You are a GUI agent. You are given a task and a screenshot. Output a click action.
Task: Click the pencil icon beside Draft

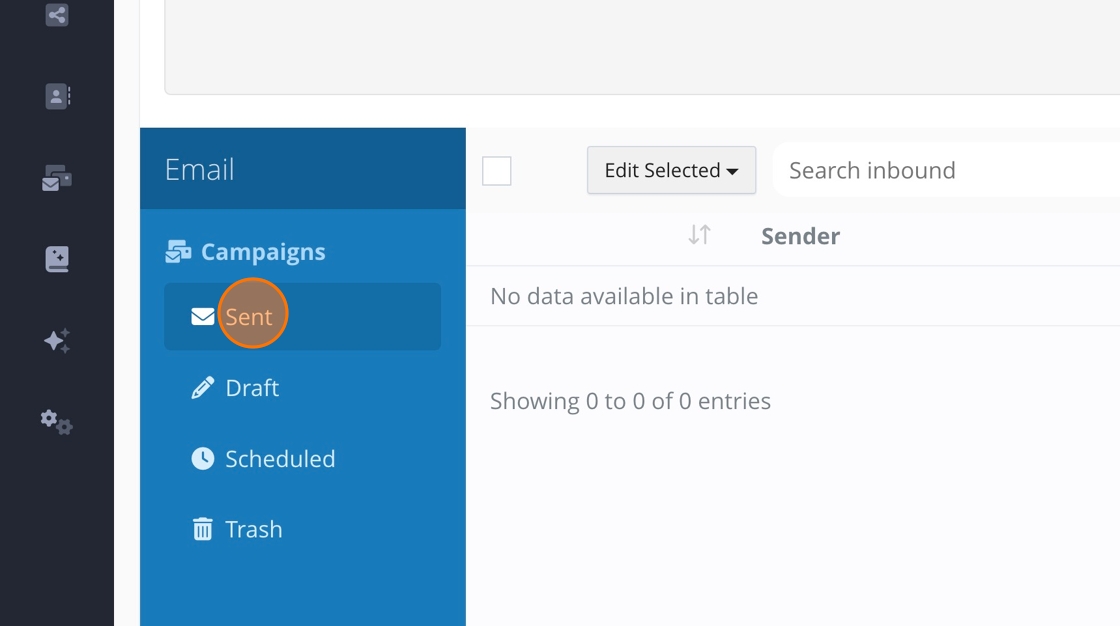tap(203, 388)
